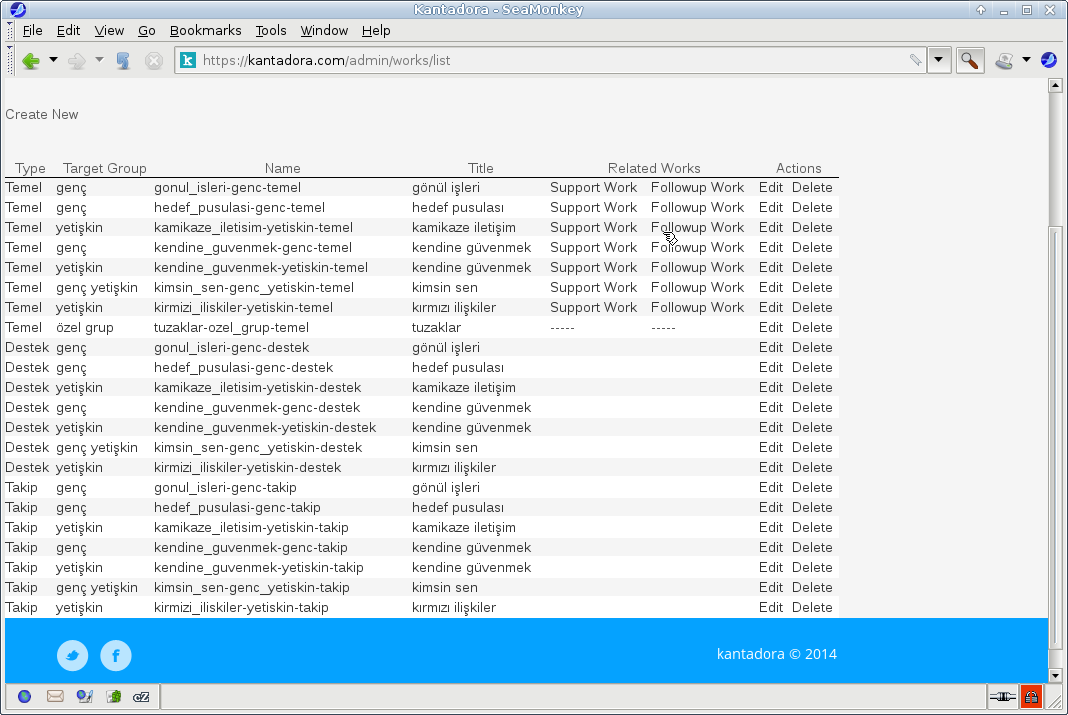This screenshot has width=1068, height=715.
Task: Click Delete for kamikaze_iletisim-yetiskin-destek
Action: click(812, 387)
